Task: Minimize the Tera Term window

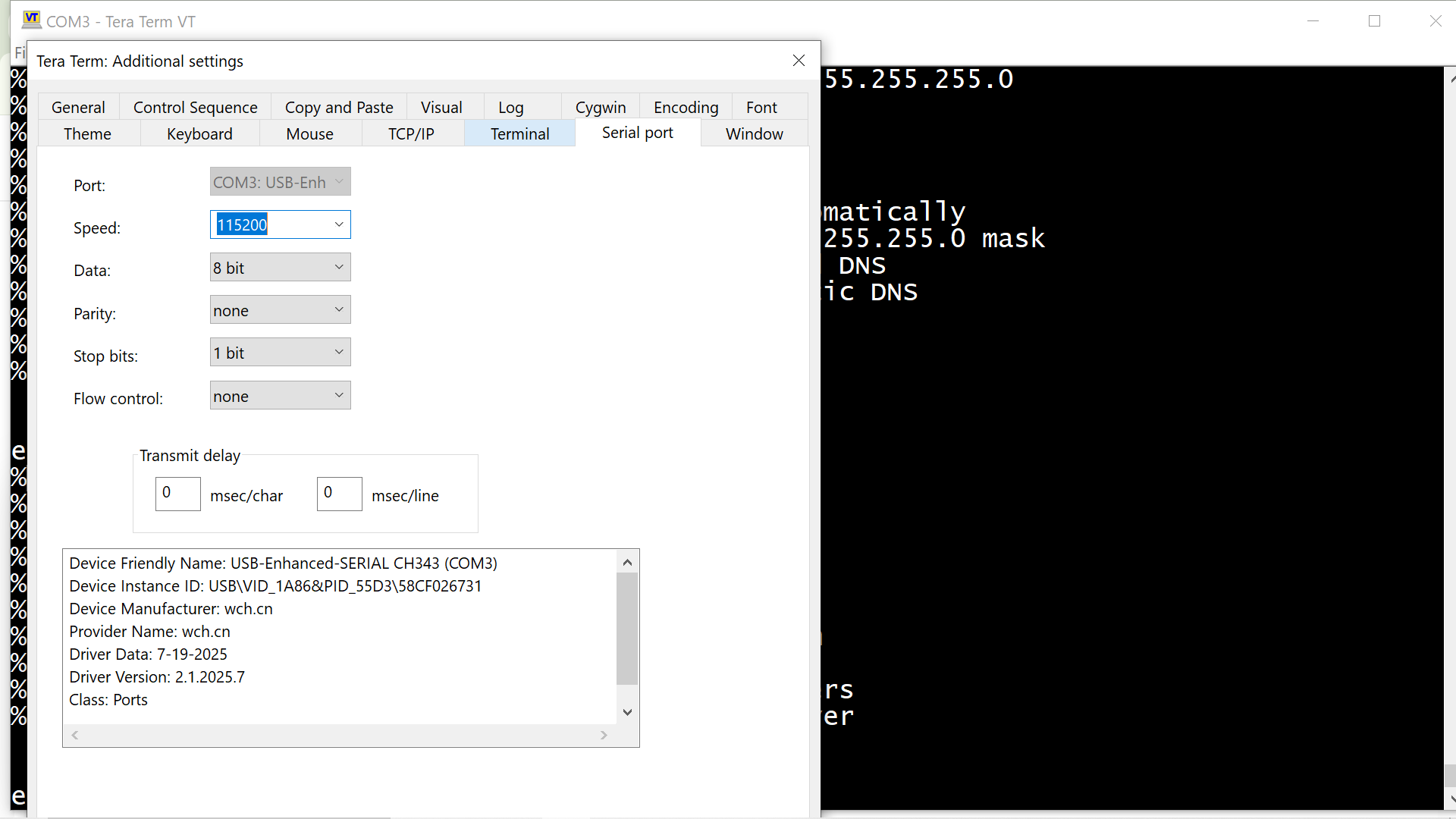Action: 1313,21
